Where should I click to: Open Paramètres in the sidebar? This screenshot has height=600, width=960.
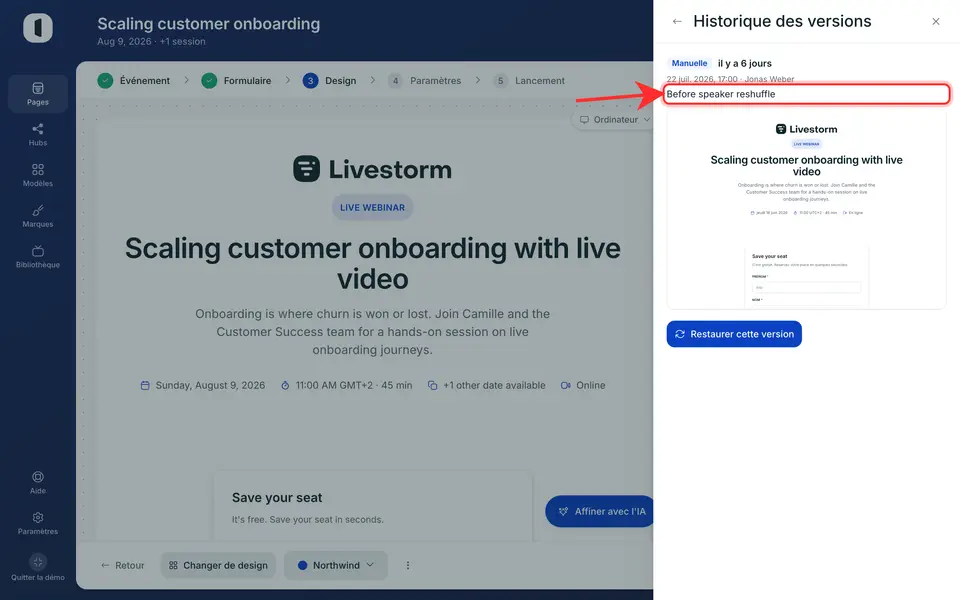point(38,523)
